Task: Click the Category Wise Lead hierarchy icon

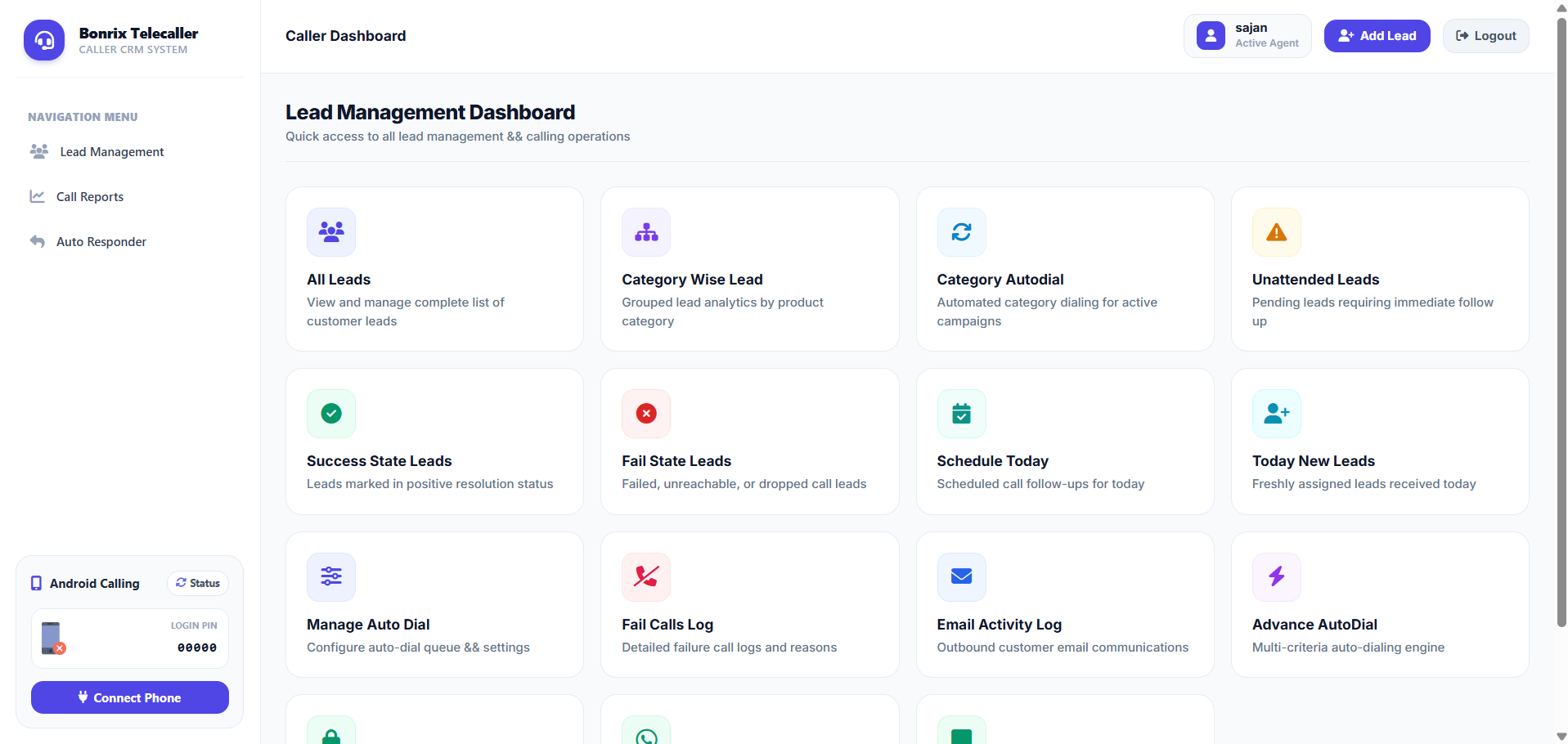Action: (646, 232)
